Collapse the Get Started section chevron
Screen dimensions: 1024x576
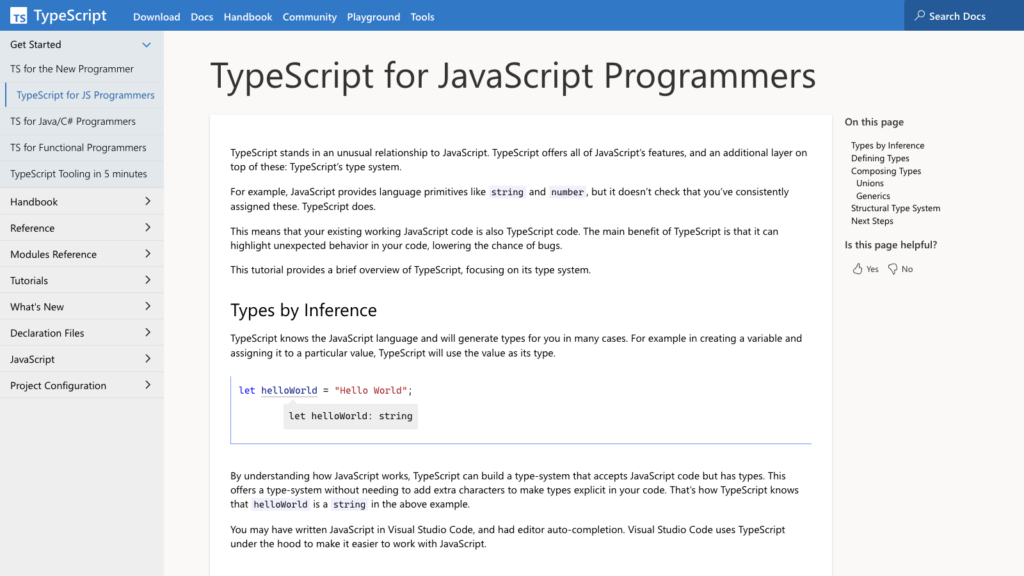click(146, 44)
